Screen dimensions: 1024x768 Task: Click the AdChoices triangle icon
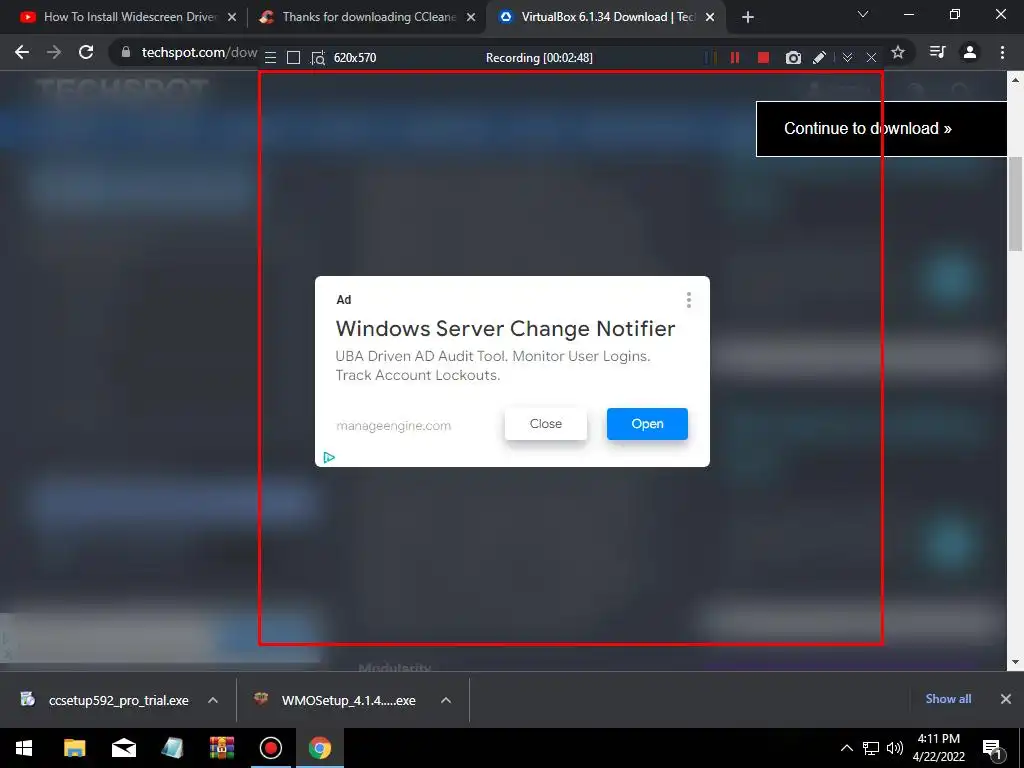tap(329, 457)
